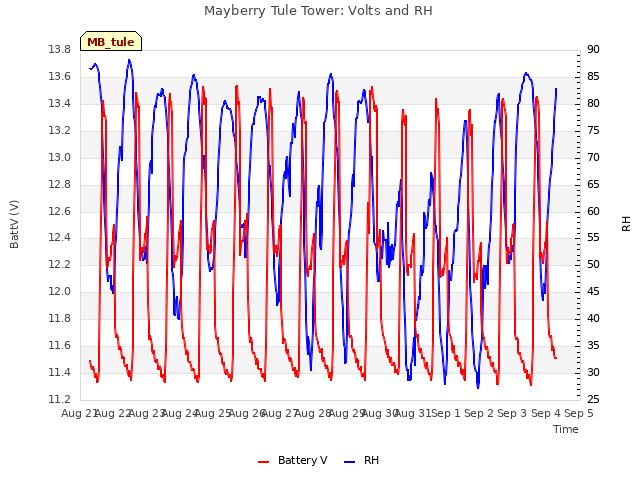The height and width of the screenshot is (480, 640).
Task: Click the 12.6 voltage tick label
Action: click(60, 211)
